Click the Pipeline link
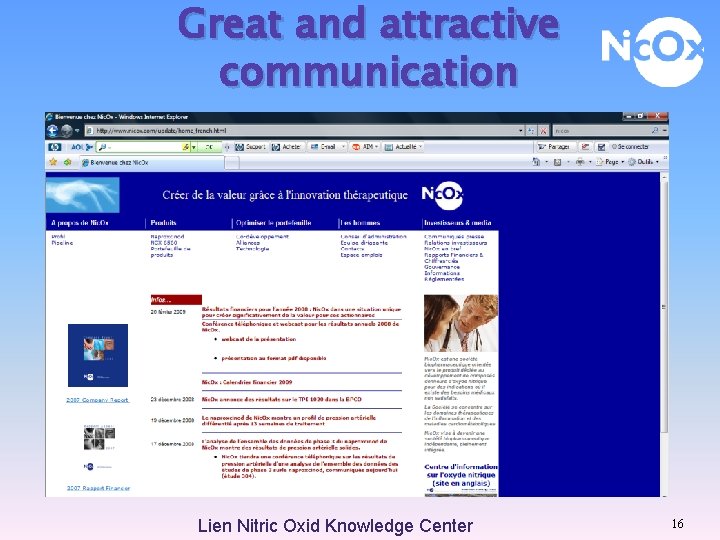This screenshot has height=540, width=720. (x=62, y=243)
